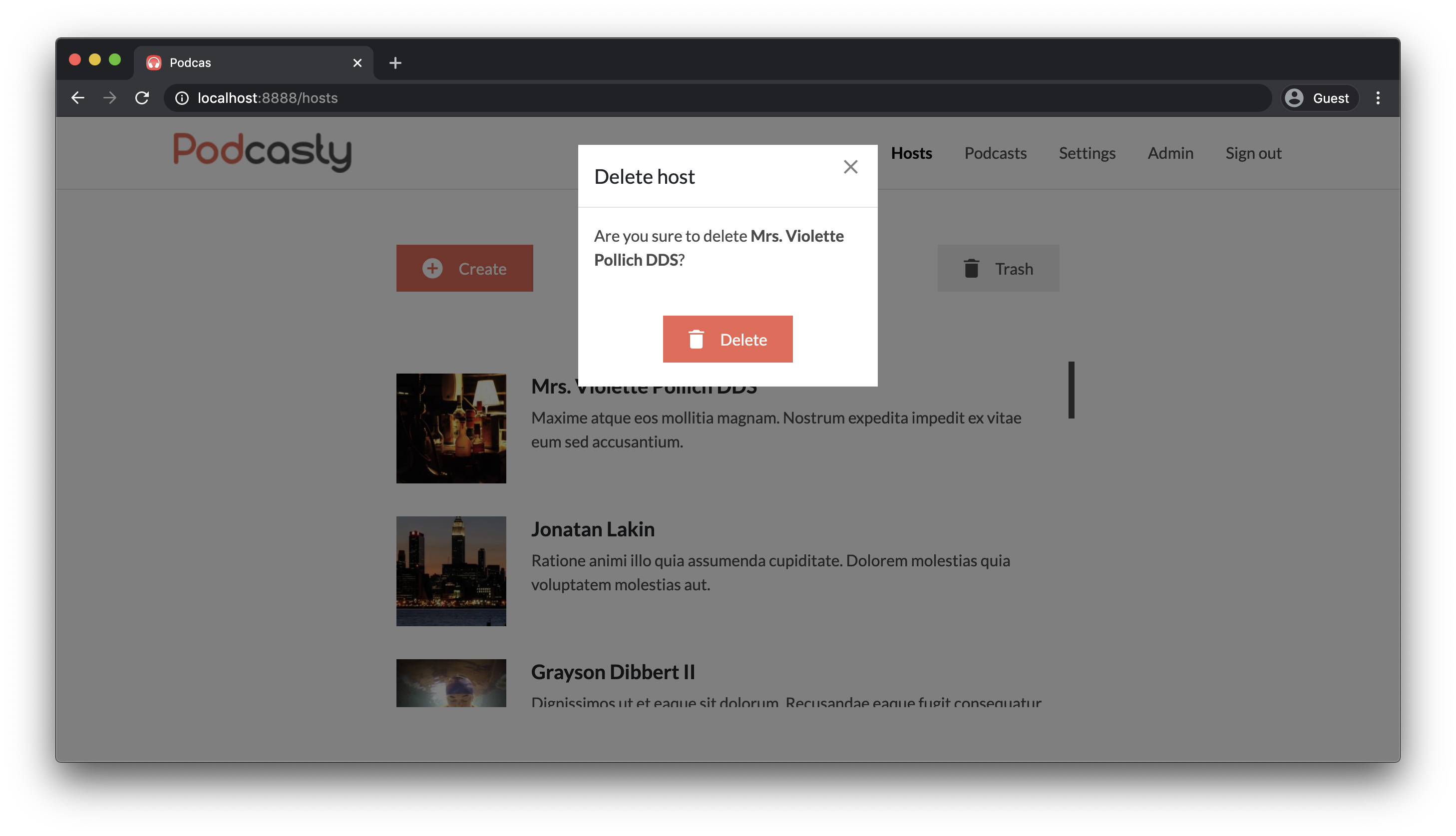1456x836 pixels.
Task: Select the Hosts nav item
Action: pyautogui.click(x=911, y=153)
